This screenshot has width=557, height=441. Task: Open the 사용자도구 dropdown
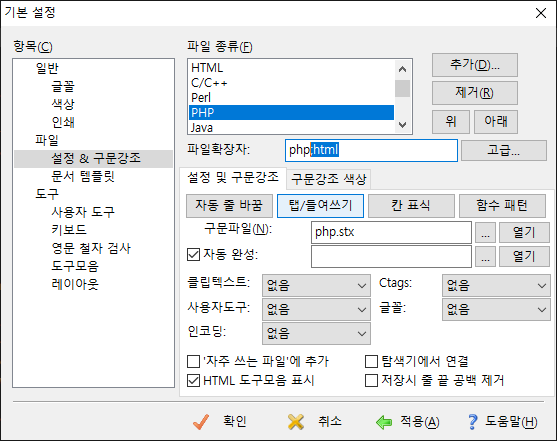point(316,309)
